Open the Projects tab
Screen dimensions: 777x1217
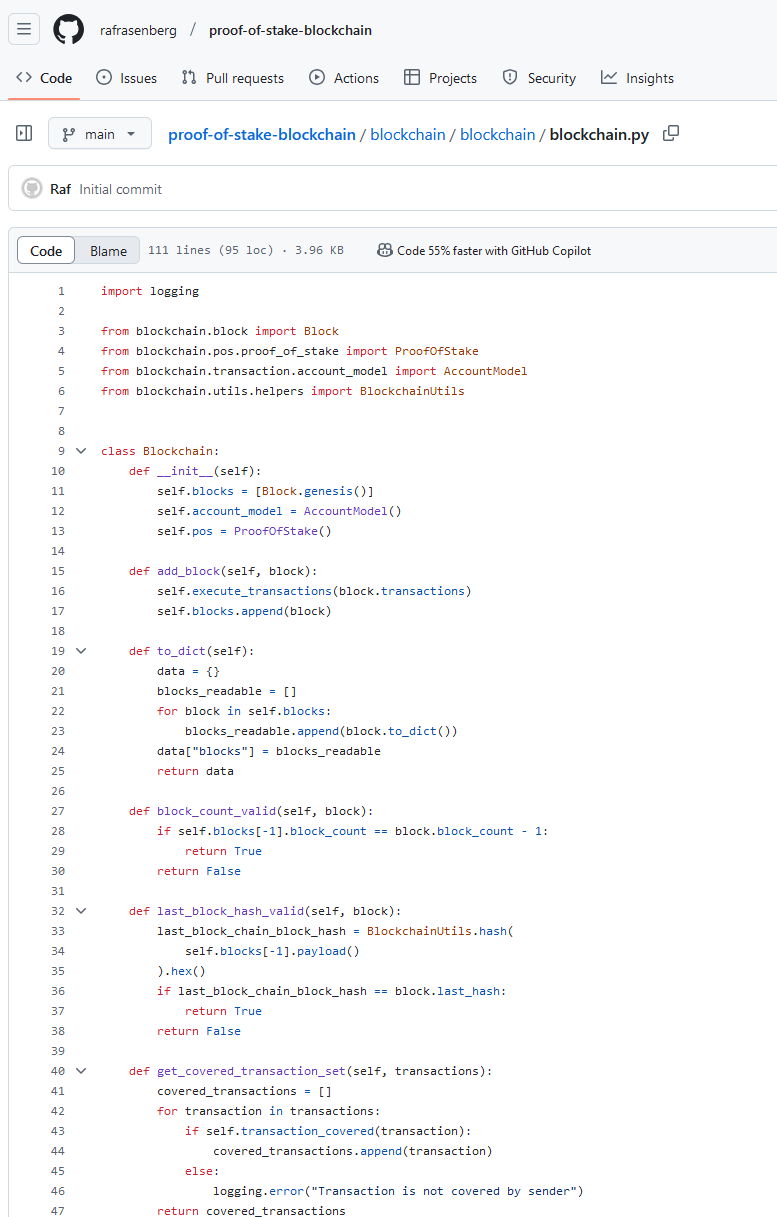click(440, 78)
